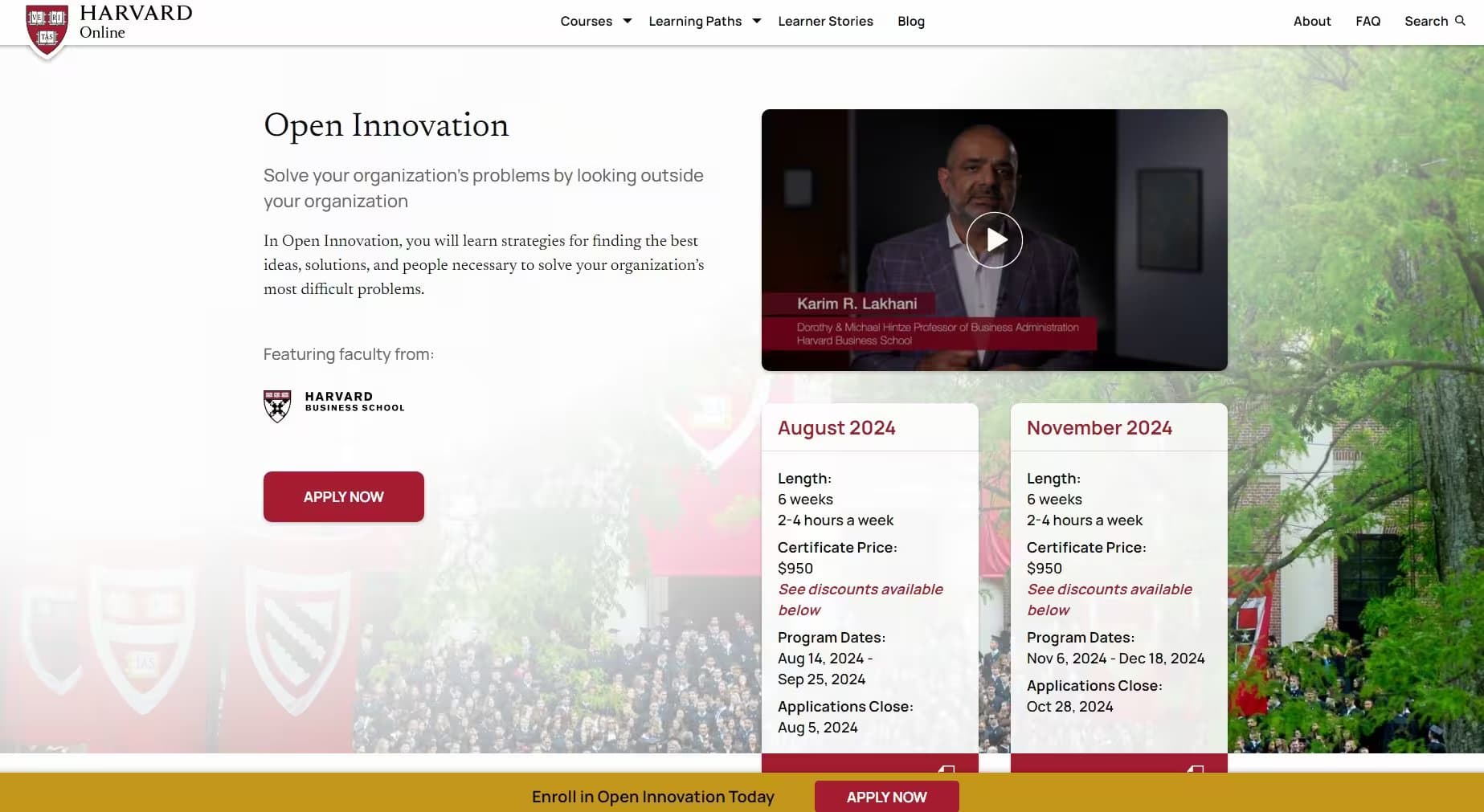Open the About page
The width and height of the screenshot is (1484, 812).
coord(1312,21)
